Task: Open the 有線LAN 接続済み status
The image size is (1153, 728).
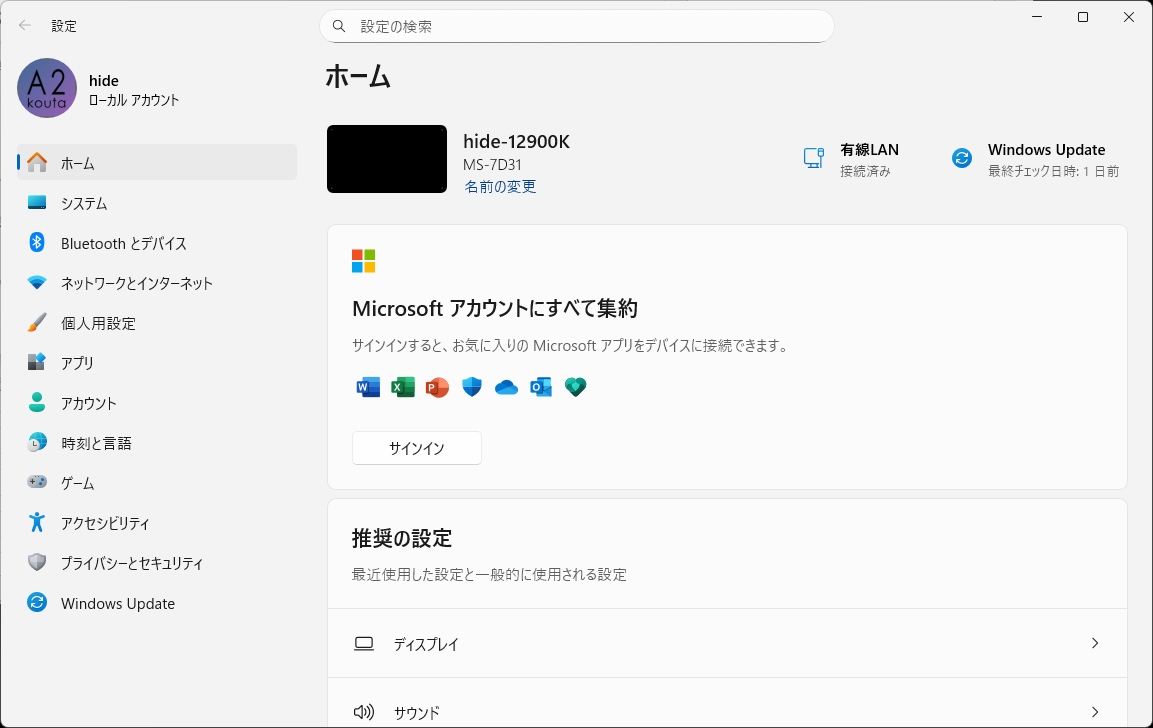Action: (851, 159)
